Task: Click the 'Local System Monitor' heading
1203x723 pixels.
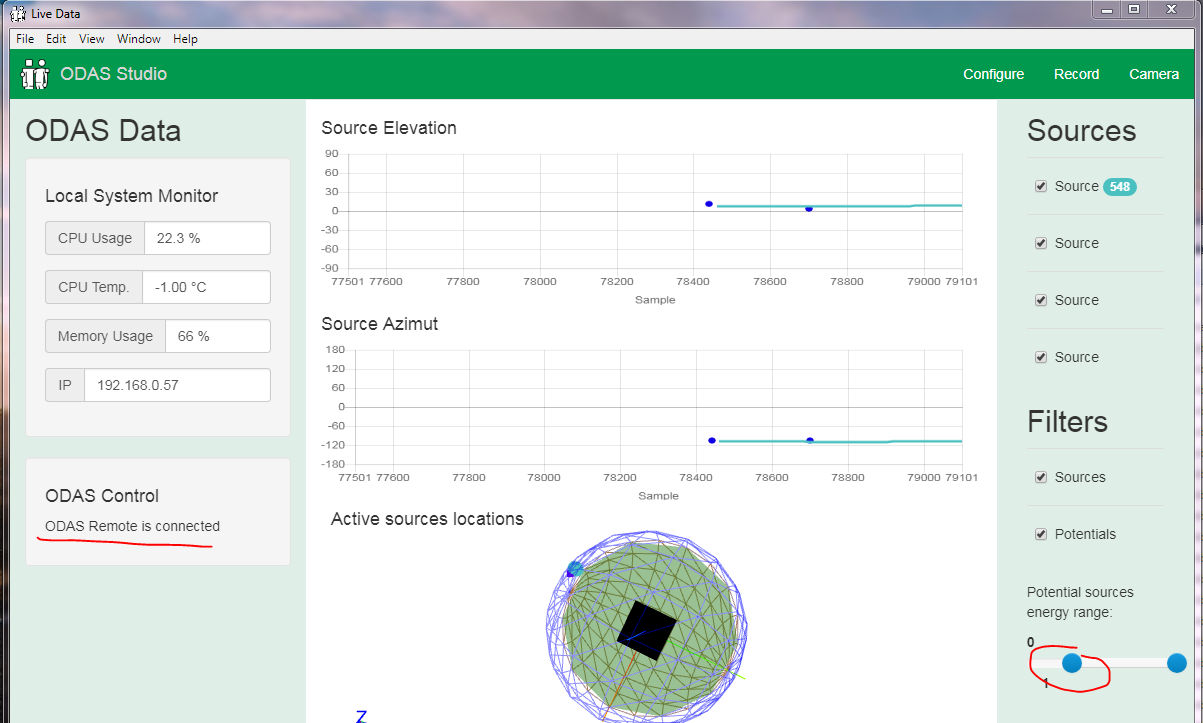Action: coord(132,196)
